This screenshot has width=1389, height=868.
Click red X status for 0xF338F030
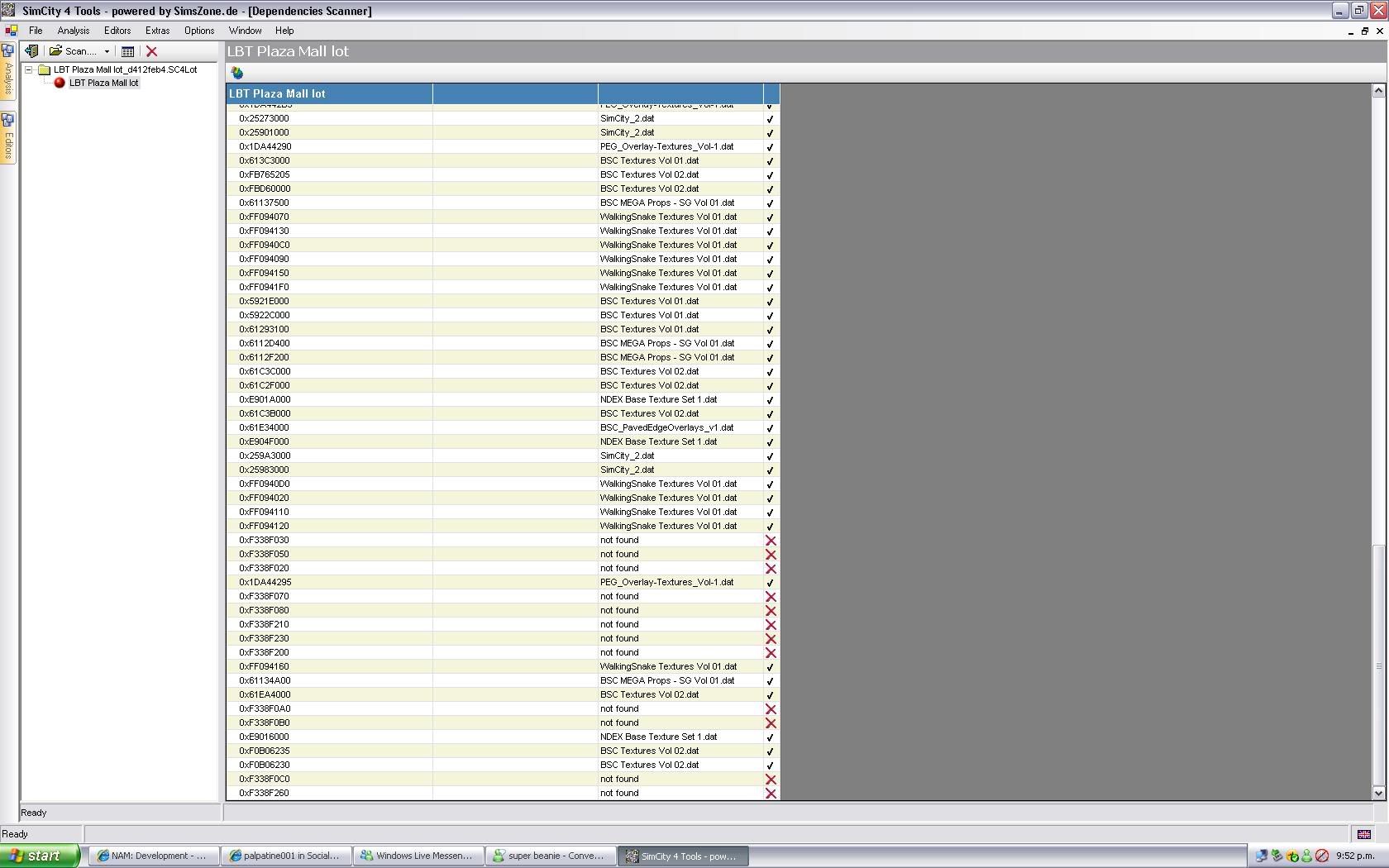click(771, 541)
